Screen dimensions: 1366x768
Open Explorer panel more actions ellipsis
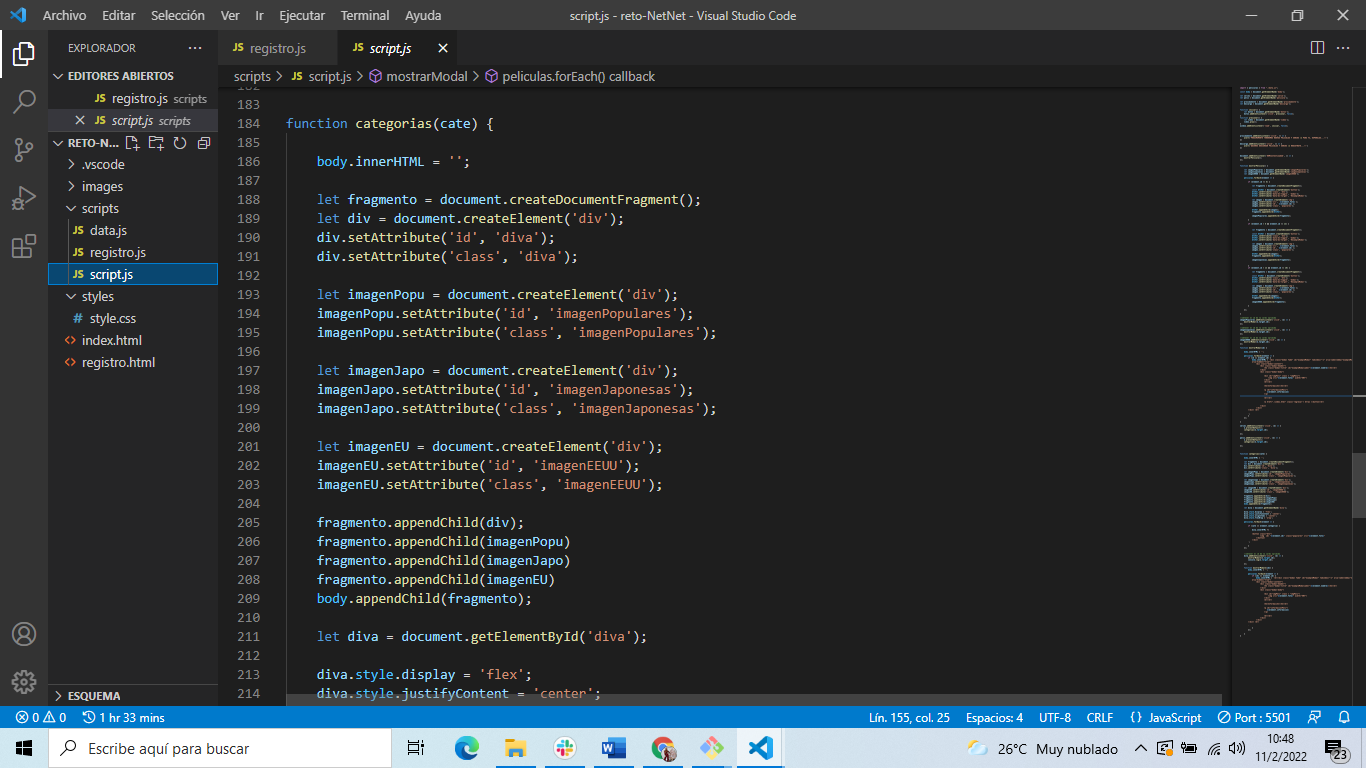point(195,48)
